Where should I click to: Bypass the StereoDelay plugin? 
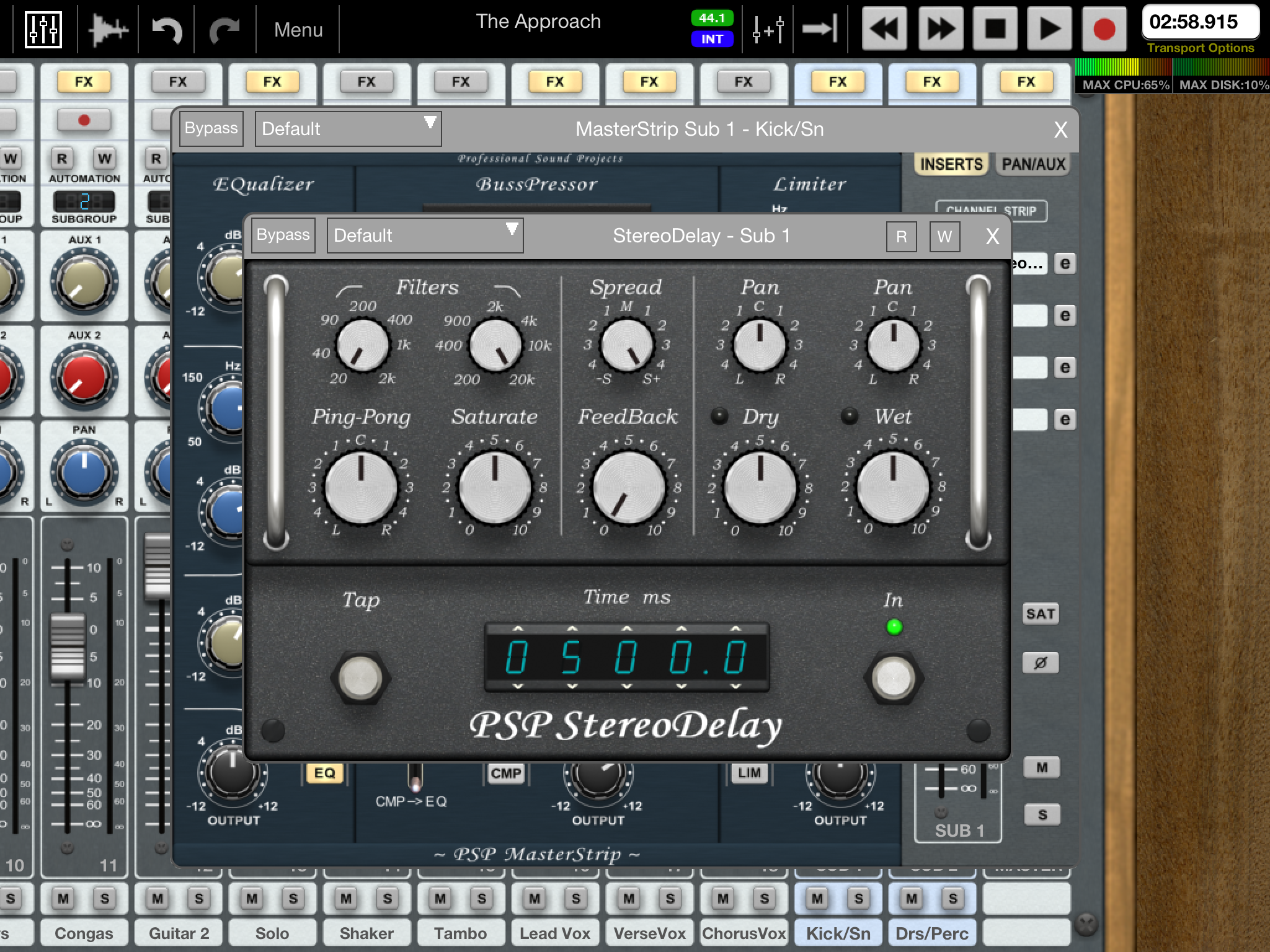tap(283, 235)
